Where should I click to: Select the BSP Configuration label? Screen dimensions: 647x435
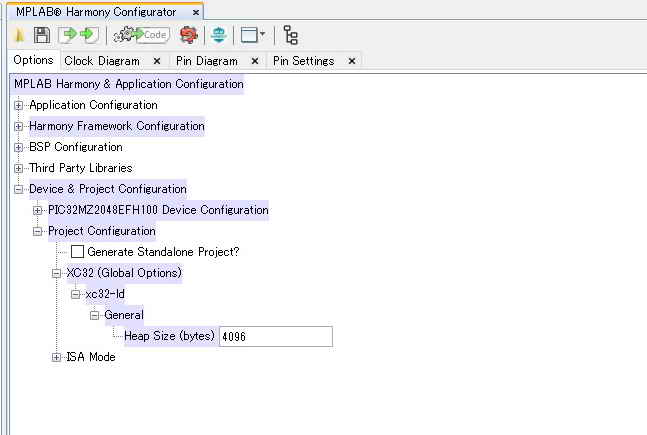[76, 147]
